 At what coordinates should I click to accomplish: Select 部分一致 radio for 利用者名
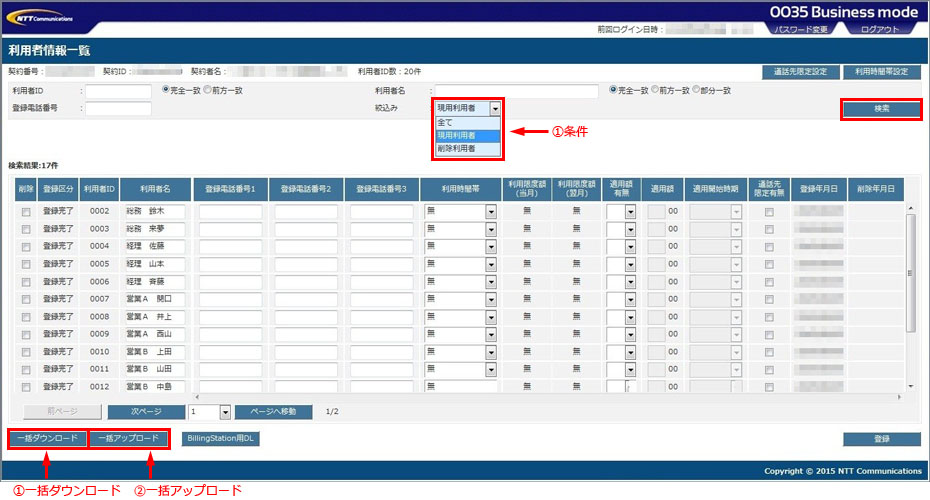pos(697,90)
